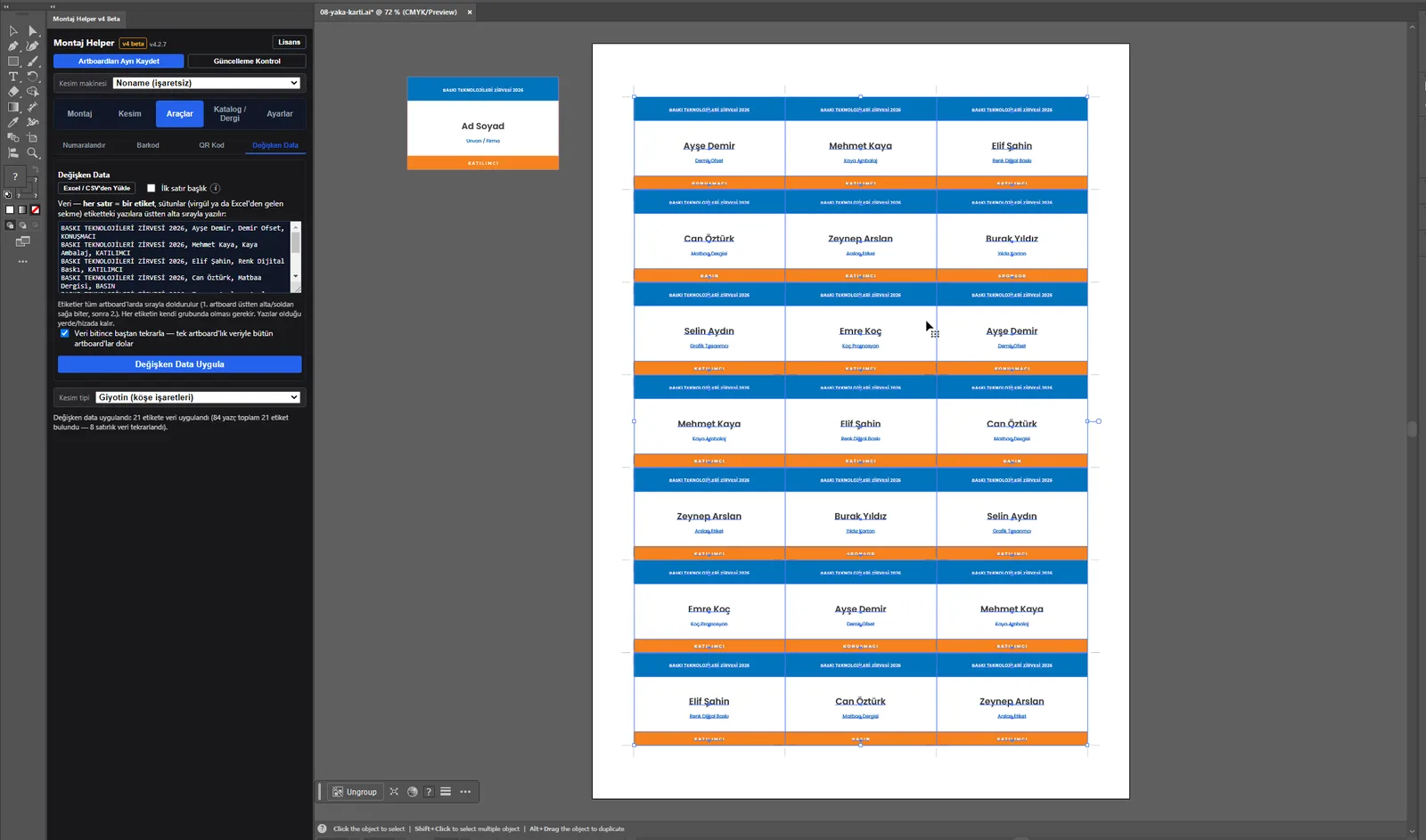1426x840 pixels.
Task: Open the Kesim makinesi dropdown
Action: point(207,83)
